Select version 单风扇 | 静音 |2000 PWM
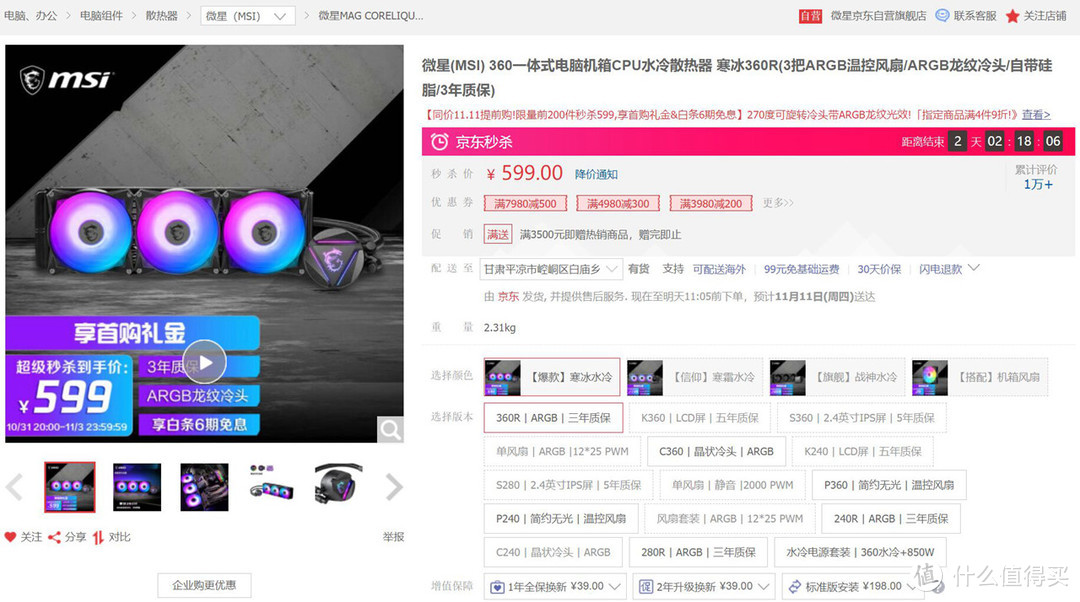 (x=733, y=485)
